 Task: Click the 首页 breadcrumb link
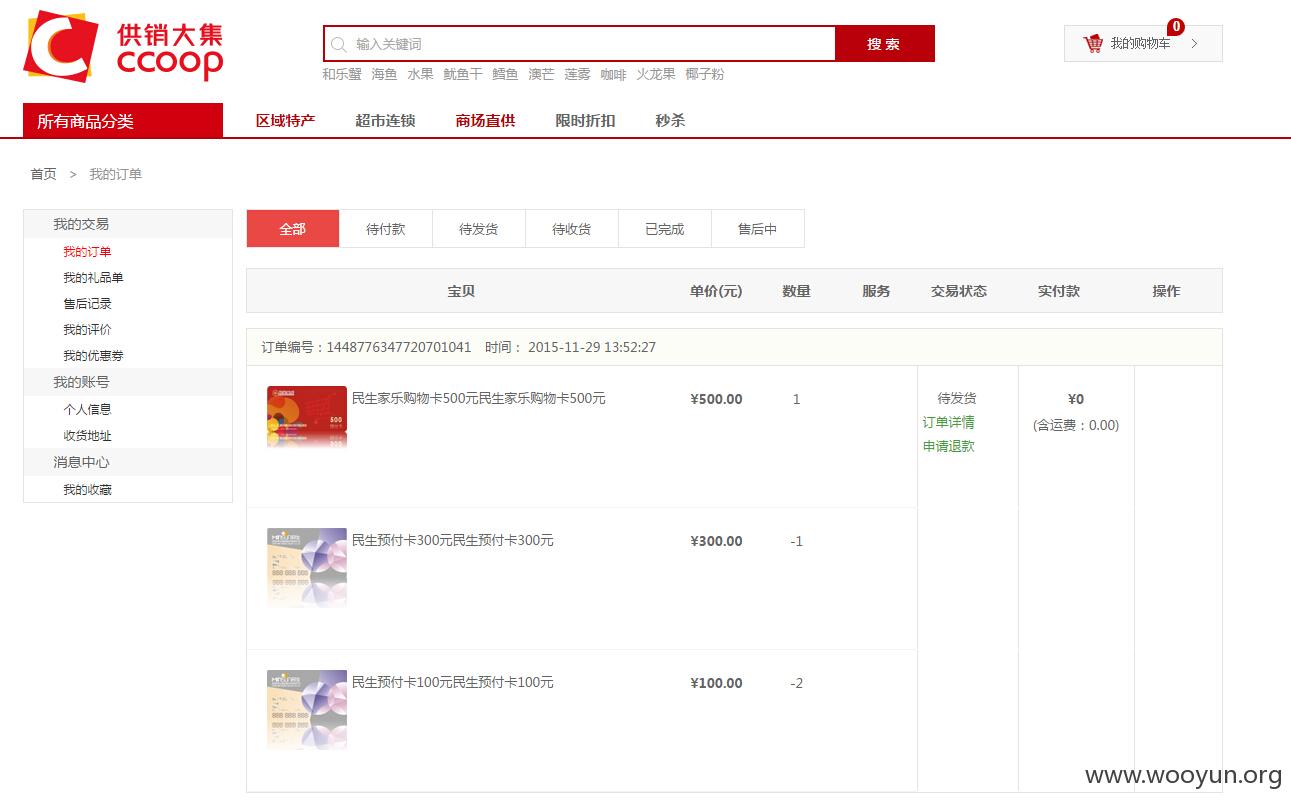(x=43, y=174)
